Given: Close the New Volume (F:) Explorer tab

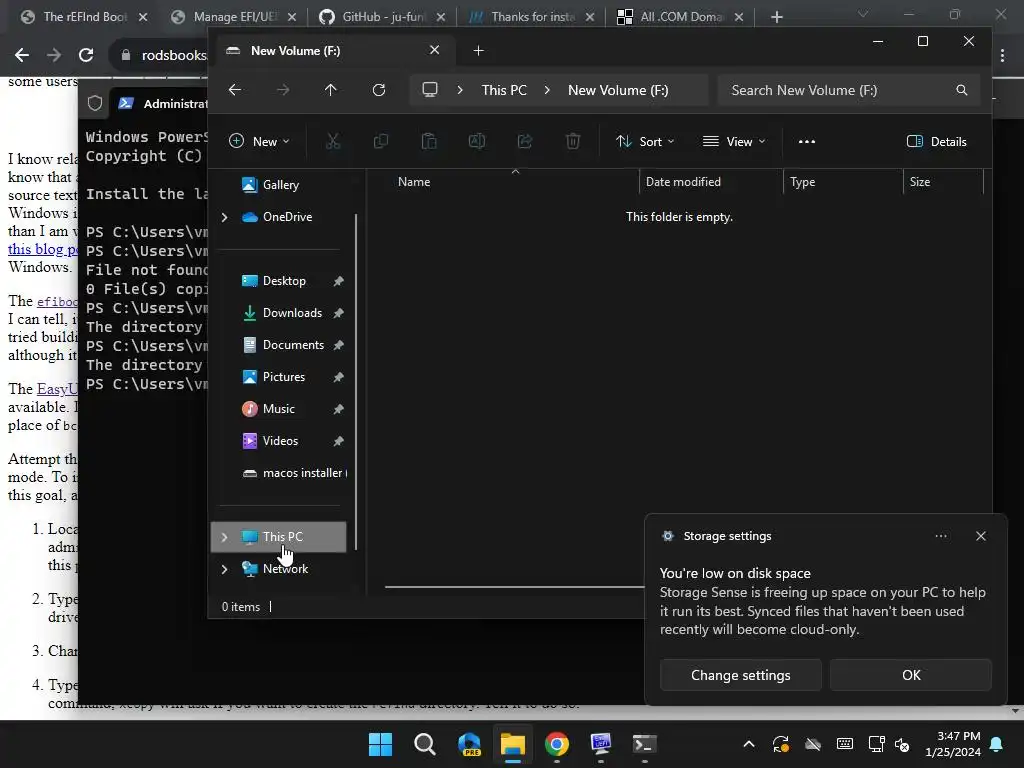Looking at the screenshot, I should click(x=434, y=50).
